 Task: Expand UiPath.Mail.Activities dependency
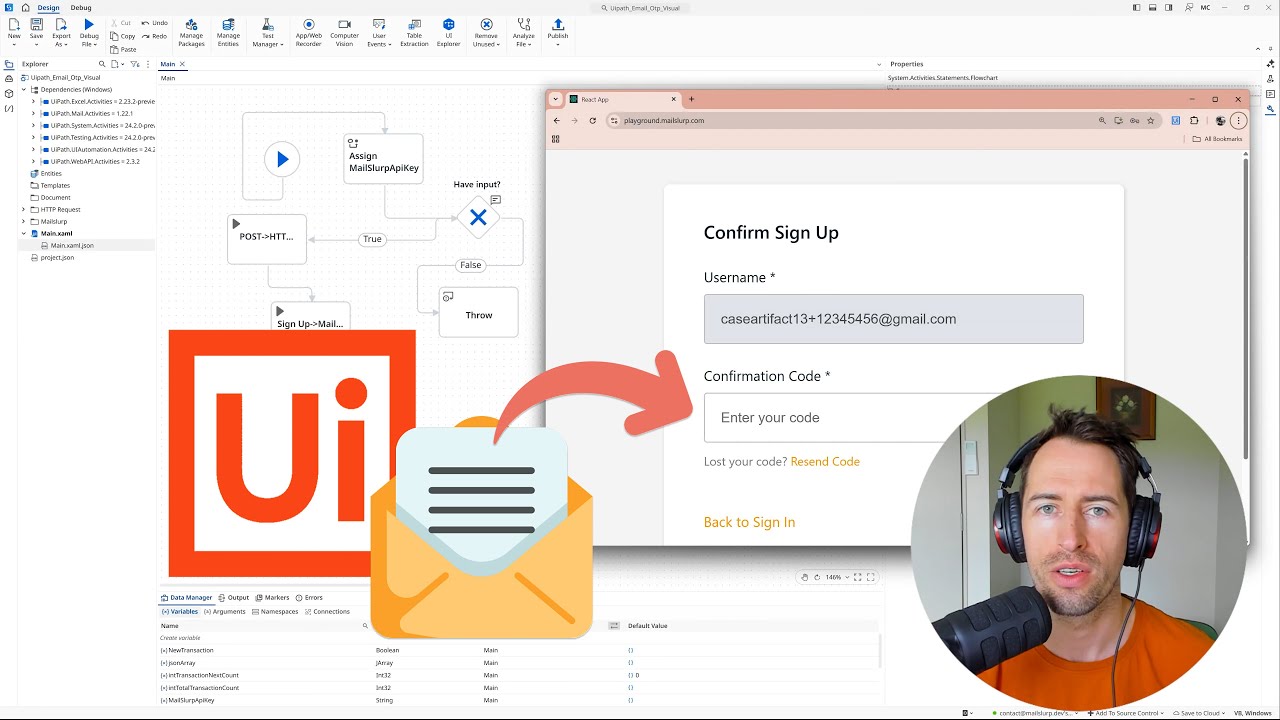coord(33,113)
